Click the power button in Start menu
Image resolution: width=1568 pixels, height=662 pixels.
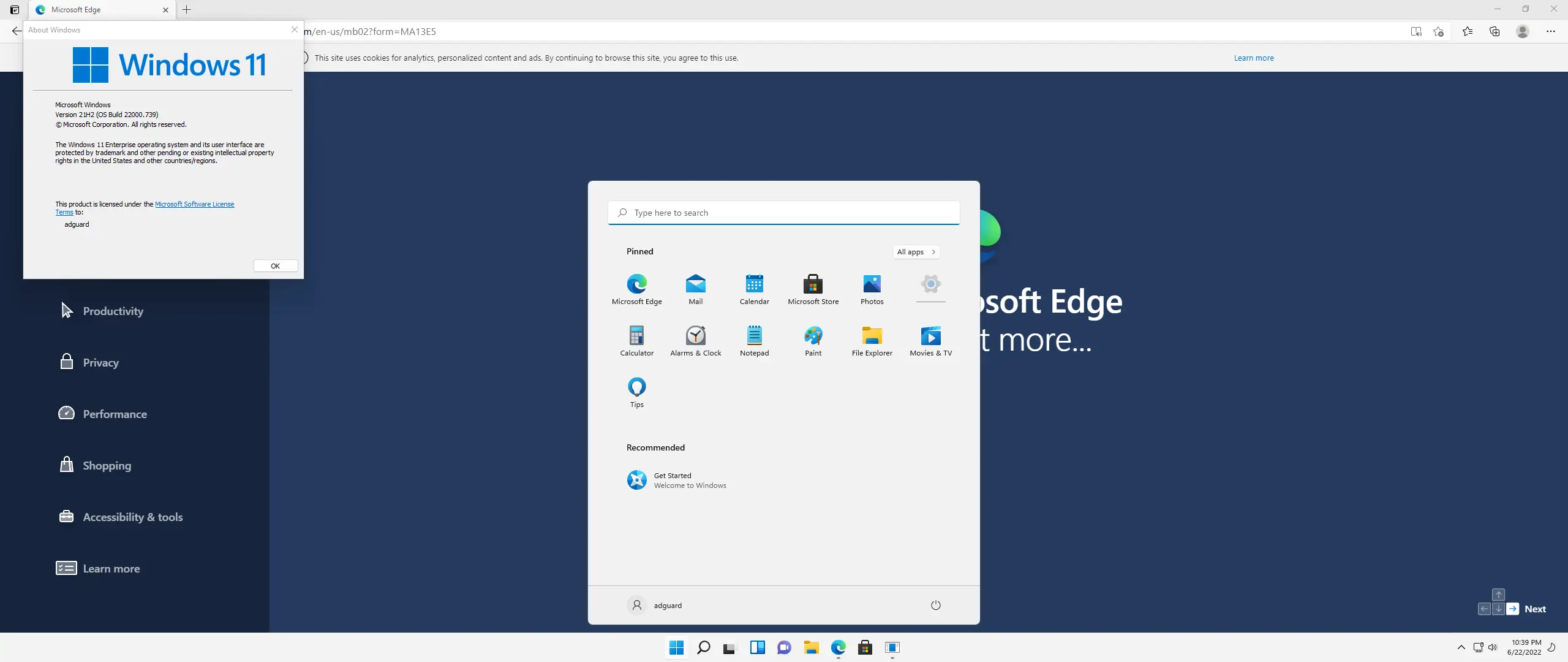coord(935,605)
